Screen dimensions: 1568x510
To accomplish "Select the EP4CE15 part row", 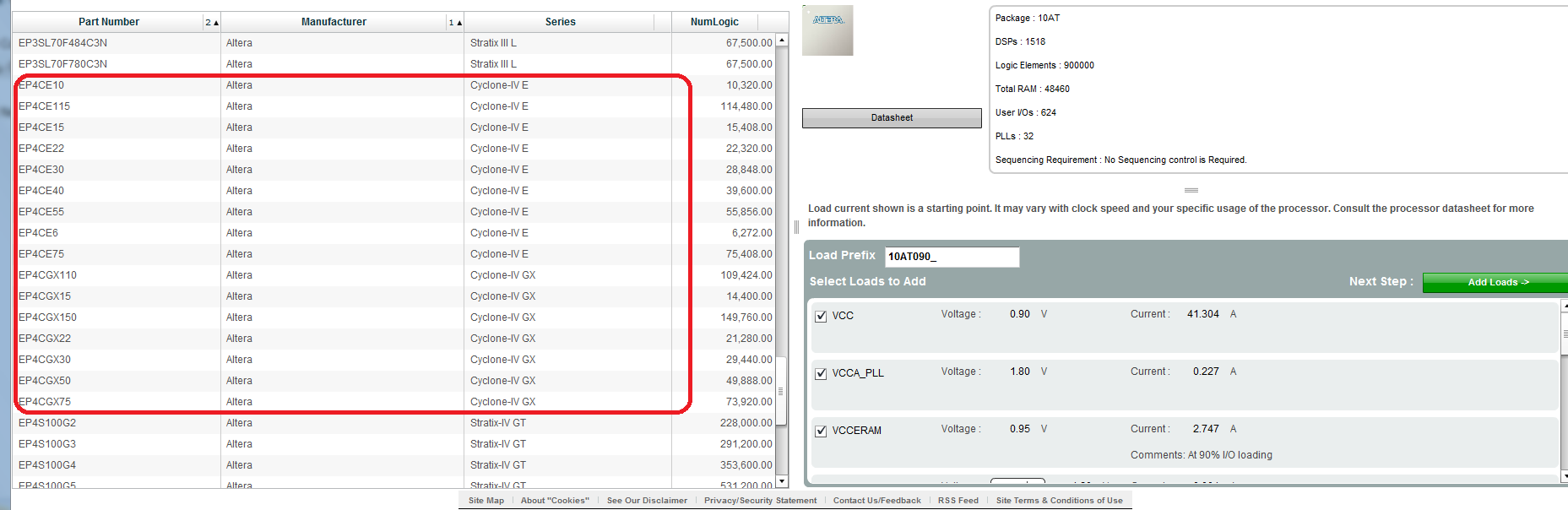I will (394, 127).
